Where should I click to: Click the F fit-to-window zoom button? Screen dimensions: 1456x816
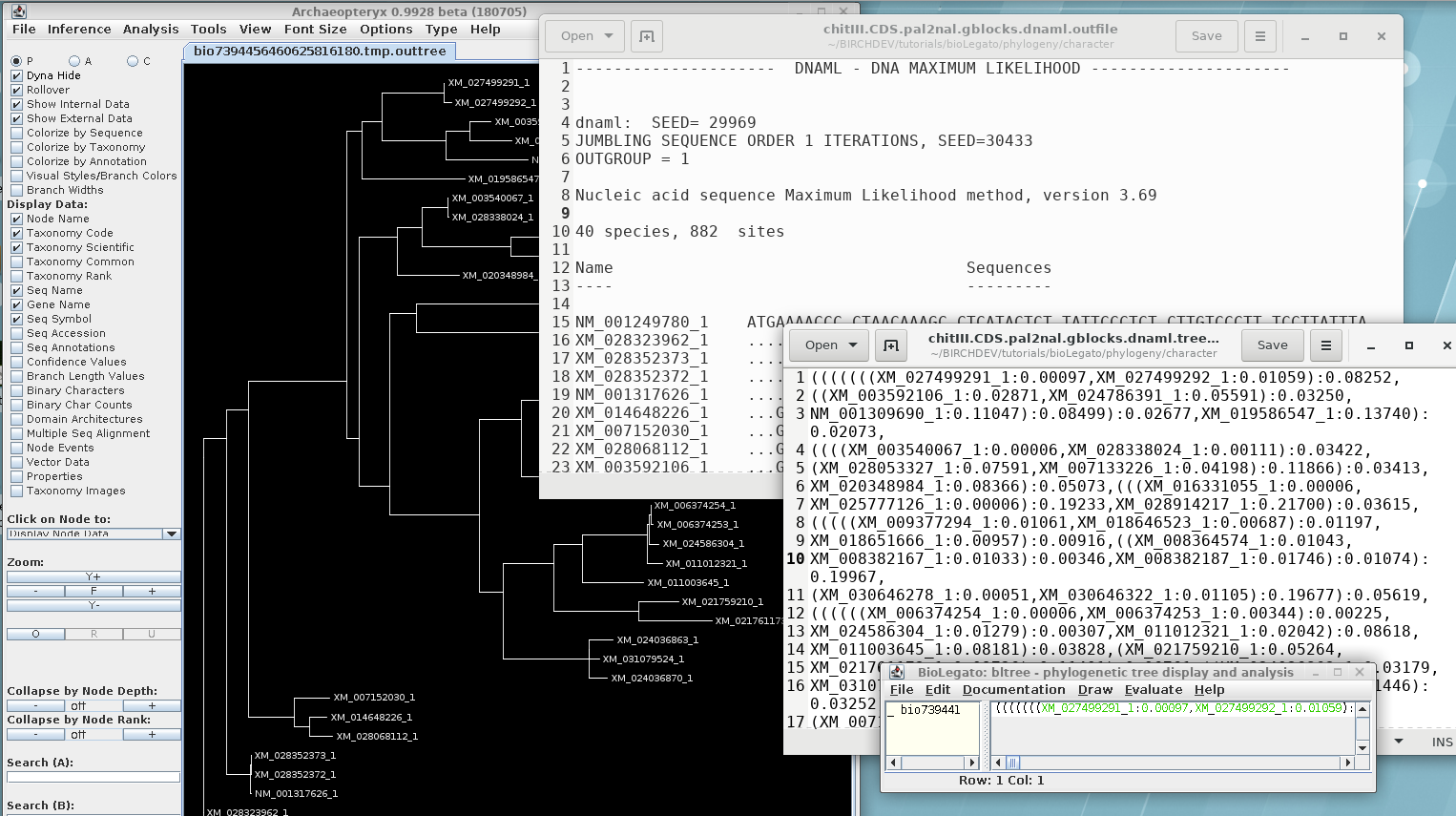(94, 591)
